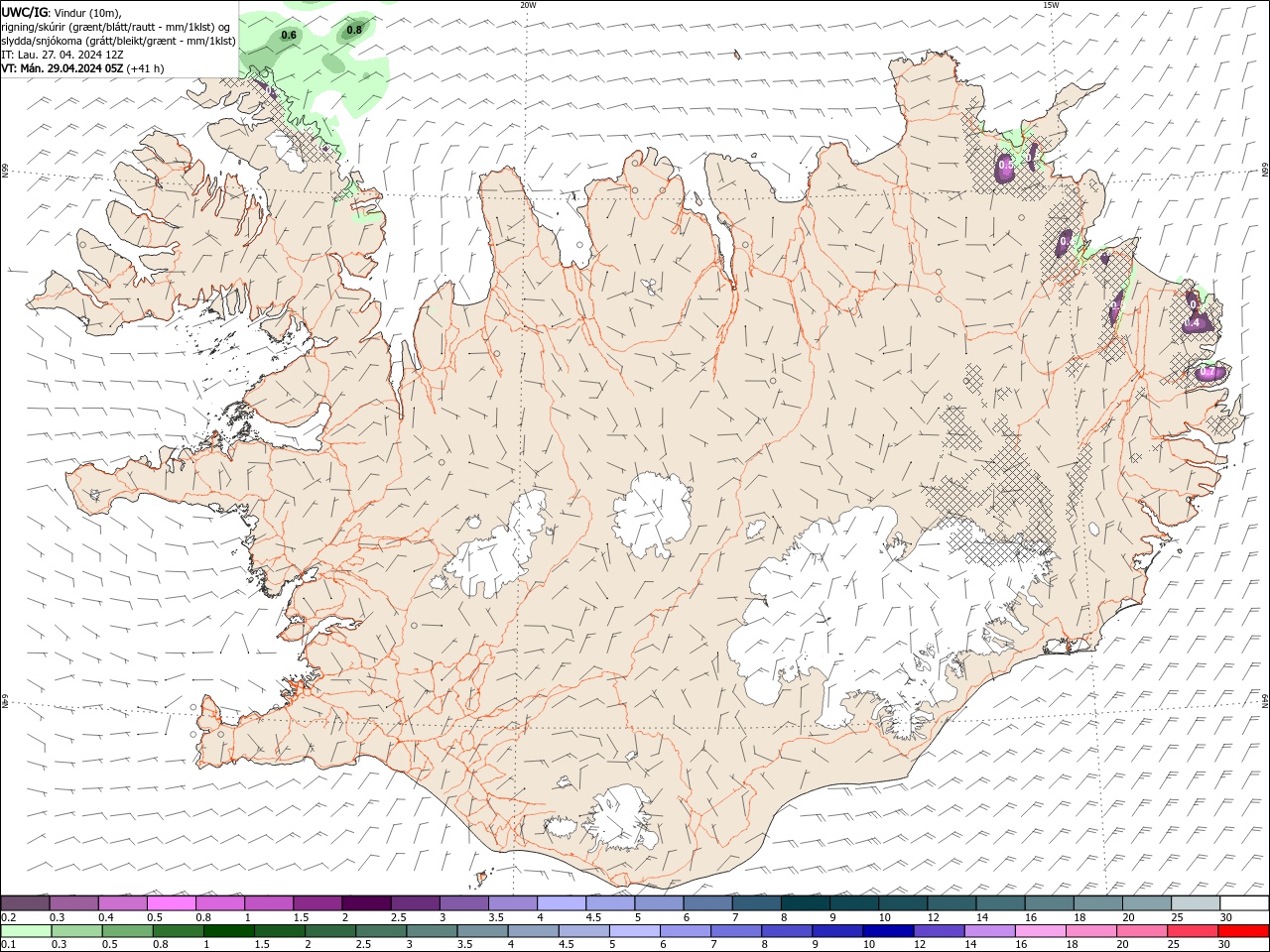Choose the pale grey swatch at 25 in upper legend
Screen dimensions: 1270x952
[x=1196, y=902]
